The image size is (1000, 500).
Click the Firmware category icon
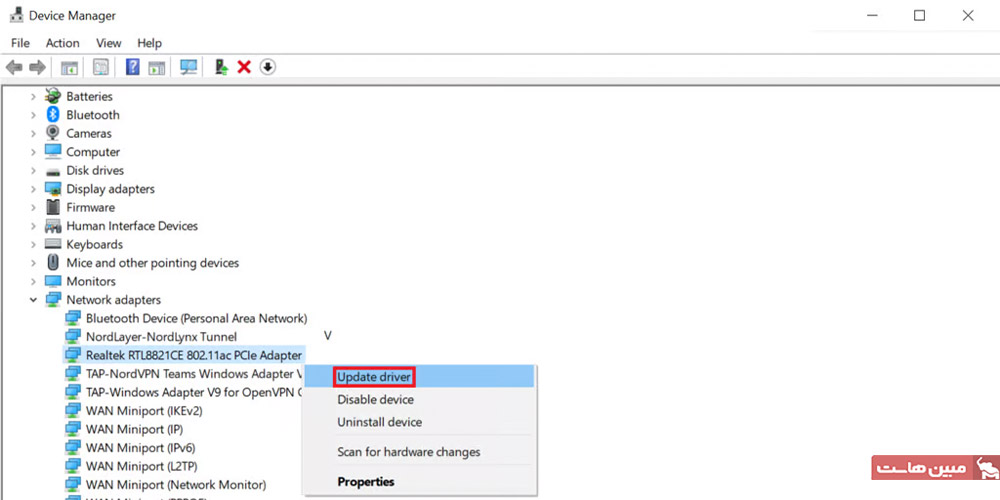pos(53,207)
